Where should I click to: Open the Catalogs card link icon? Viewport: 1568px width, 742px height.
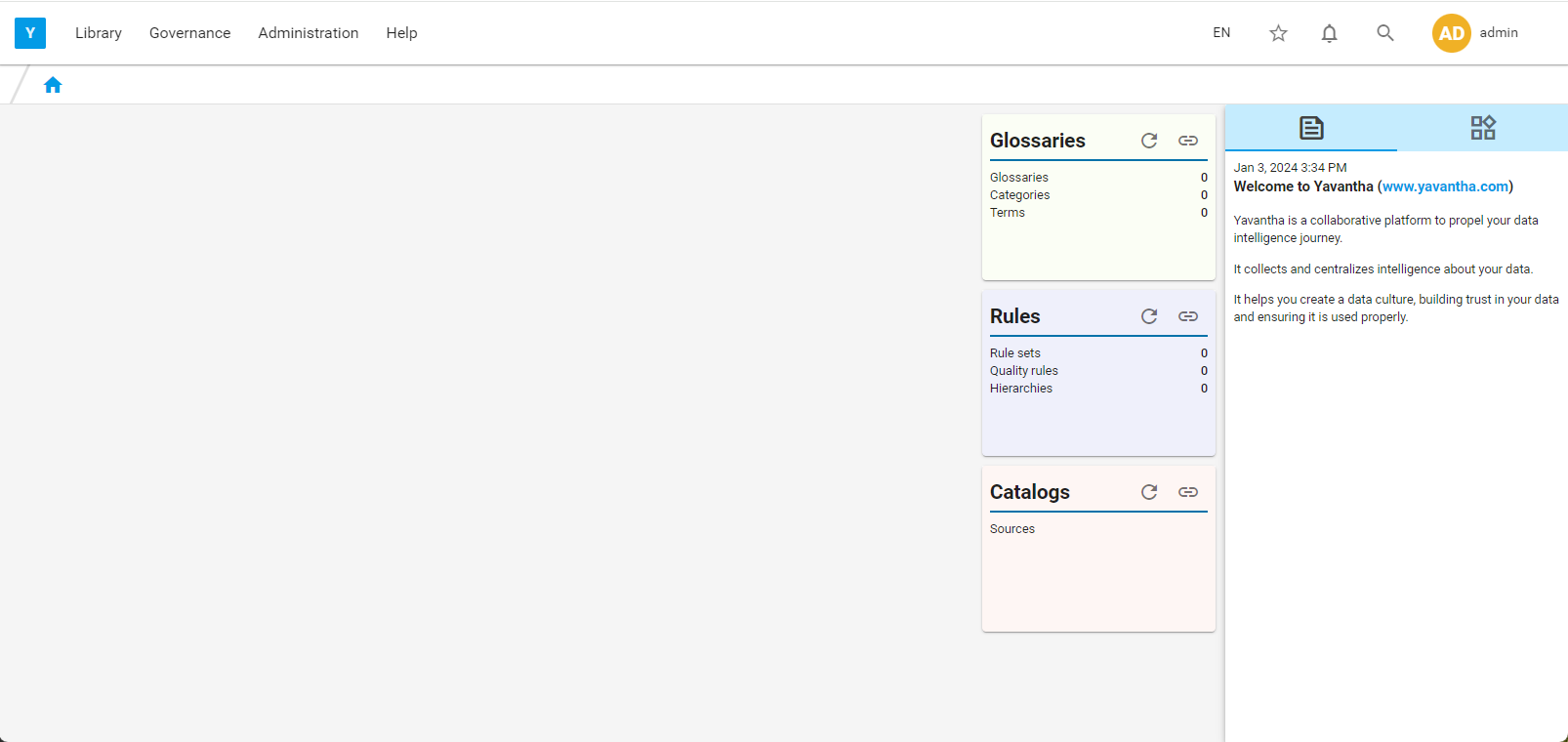[1188, 492]
